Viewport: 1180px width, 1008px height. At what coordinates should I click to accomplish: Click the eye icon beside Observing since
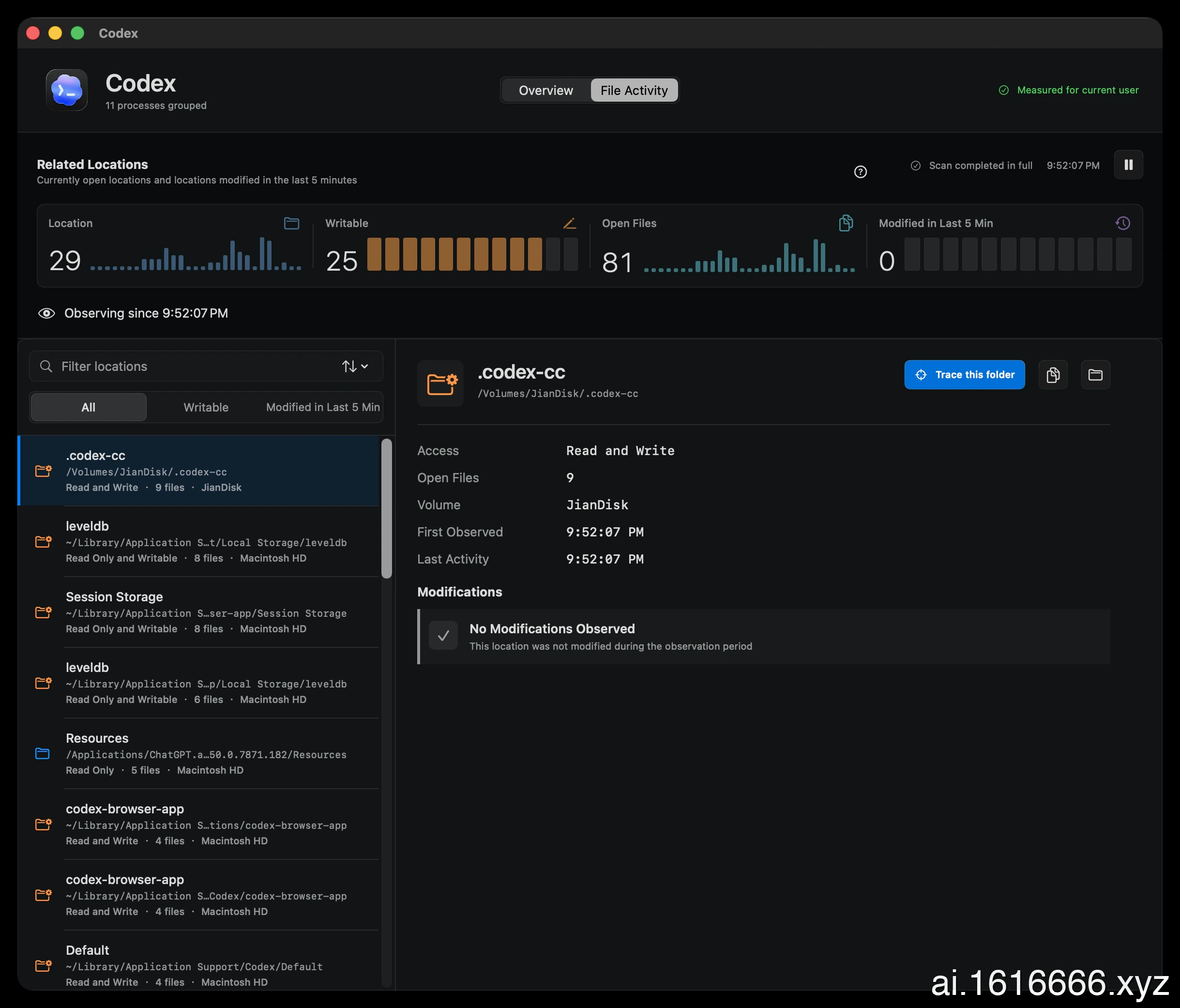pos(46,313)
